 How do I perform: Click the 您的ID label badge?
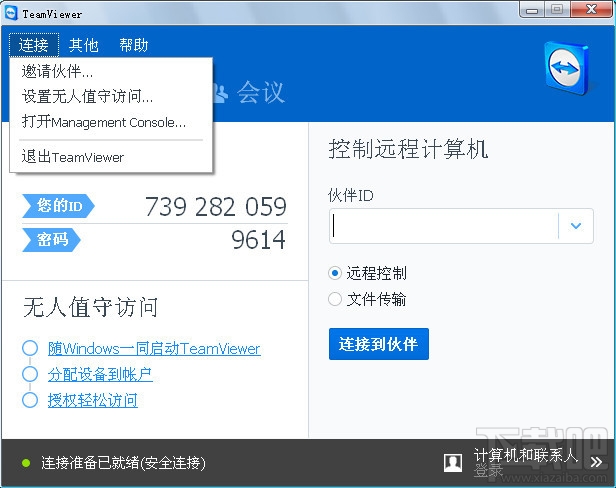coord(59,205)
